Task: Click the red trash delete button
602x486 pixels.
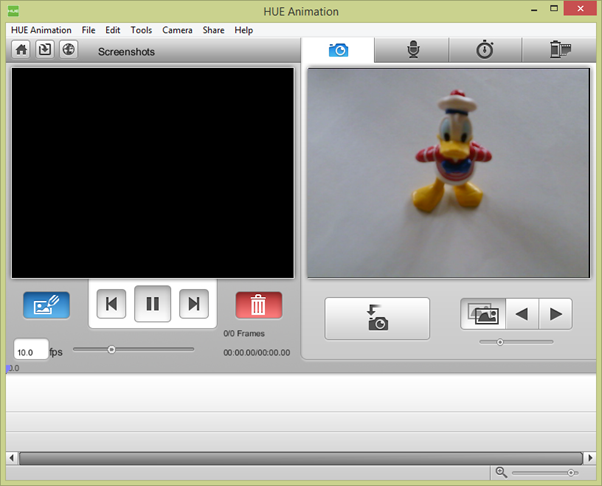Action: coord(259,305)
